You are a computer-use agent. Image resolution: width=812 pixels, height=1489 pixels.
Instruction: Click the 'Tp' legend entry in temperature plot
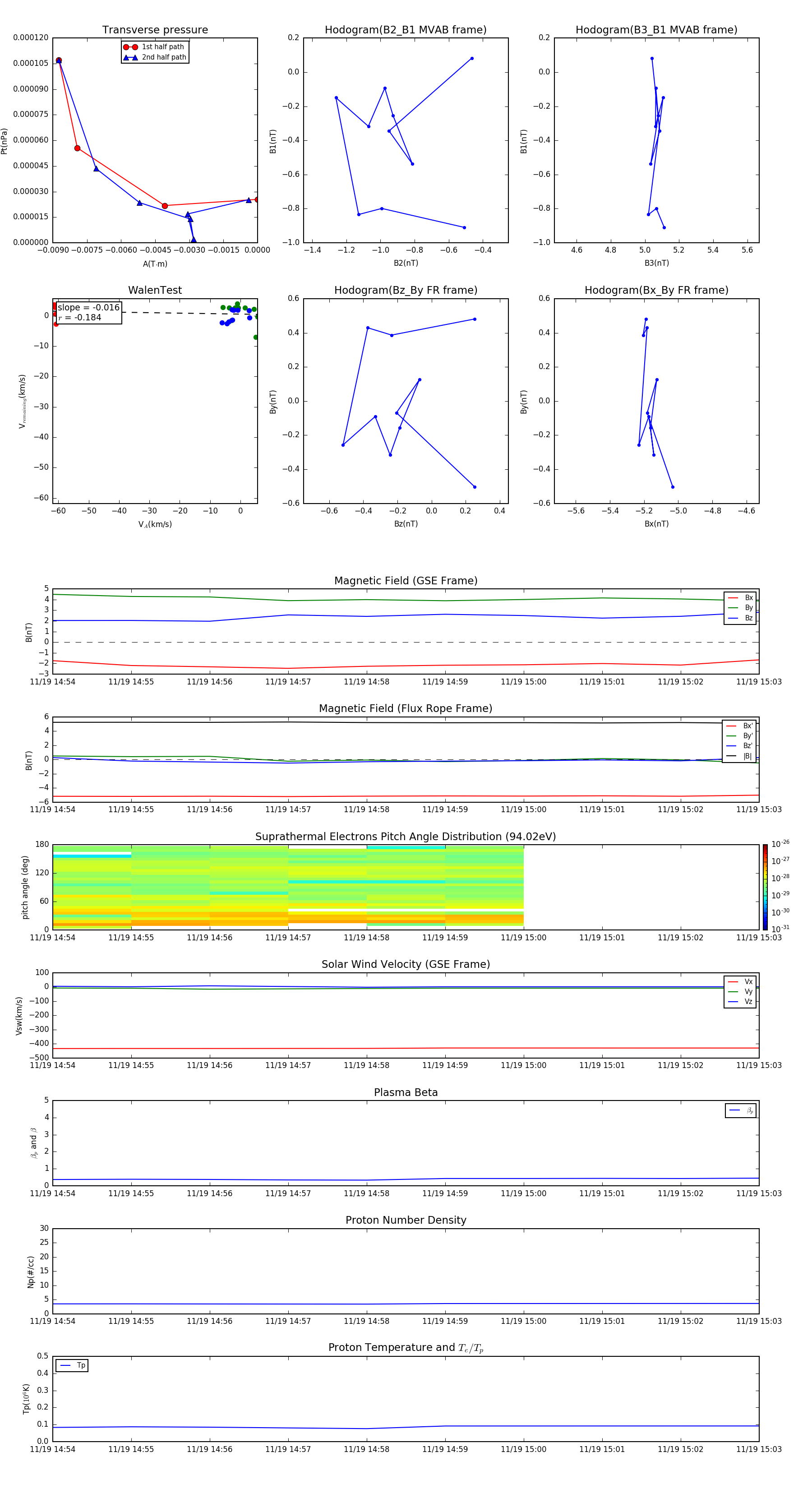(x=72, y=1365)
